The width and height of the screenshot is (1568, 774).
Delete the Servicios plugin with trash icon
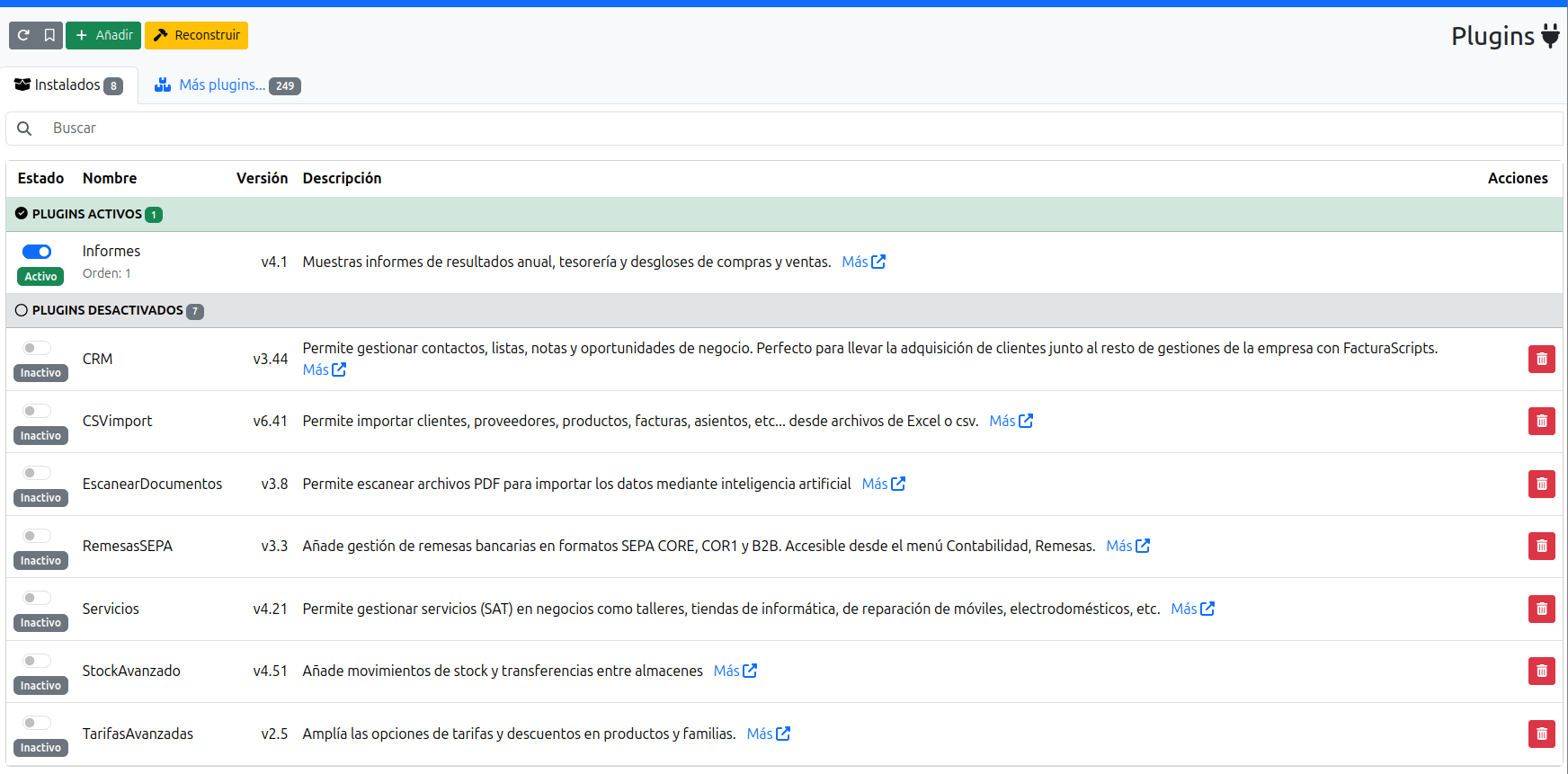1541,609
